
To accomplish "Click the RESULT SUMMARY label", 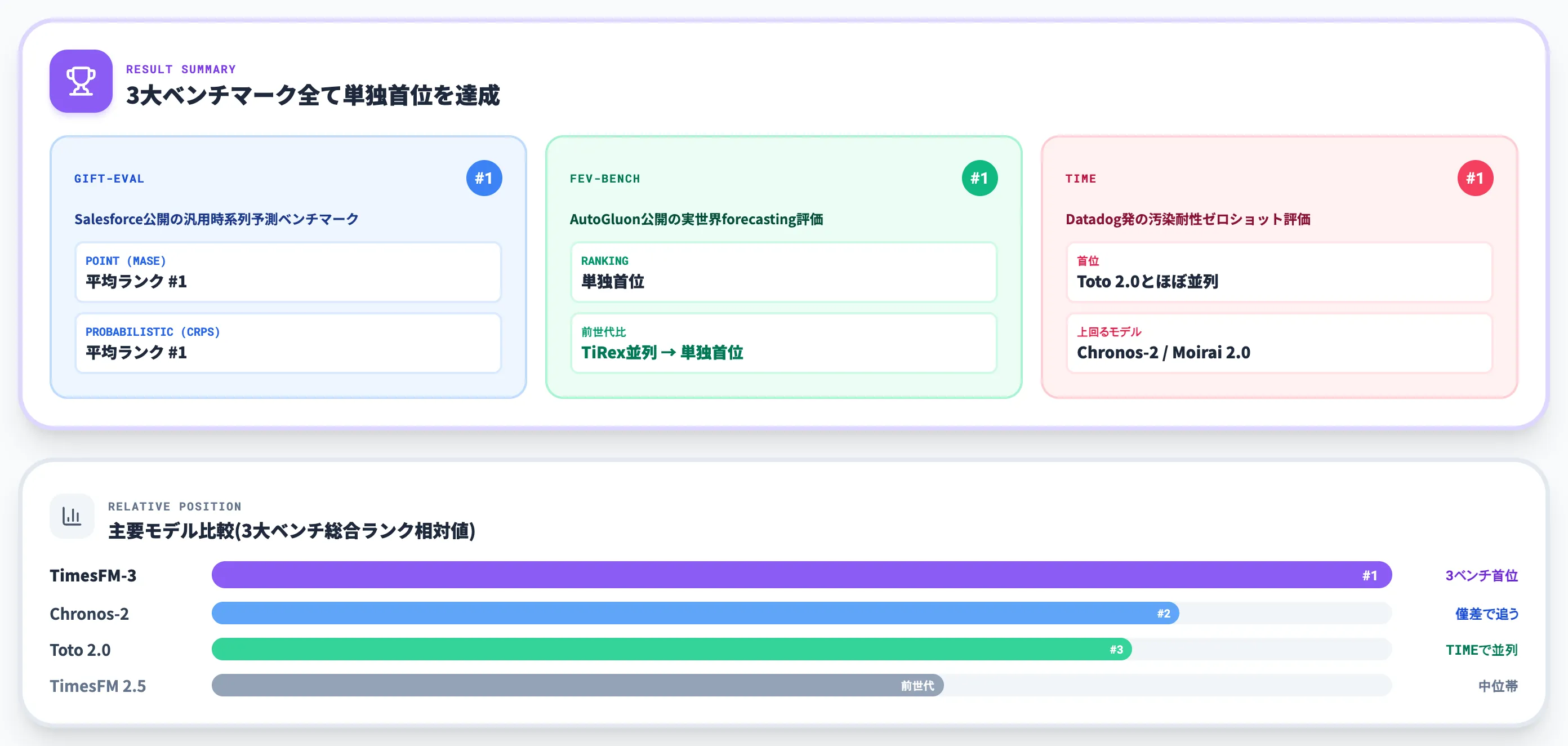I will click(181, 69).
